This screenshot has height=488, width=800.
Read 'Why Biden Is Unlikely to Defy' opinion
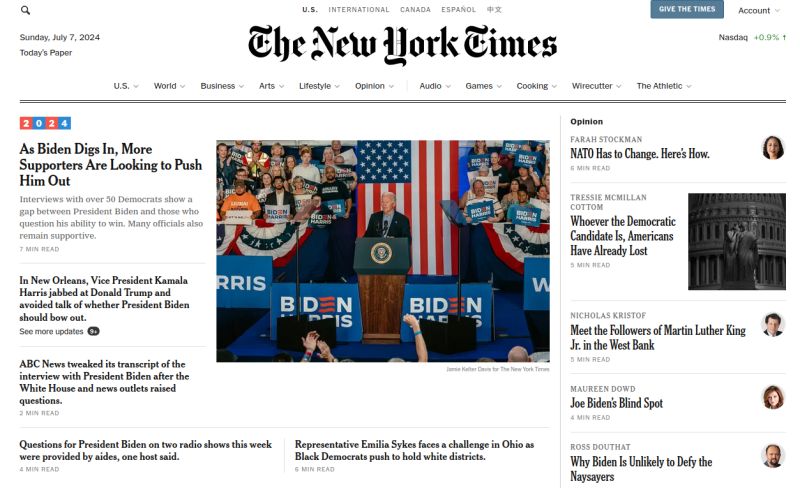tap(641, 469)
